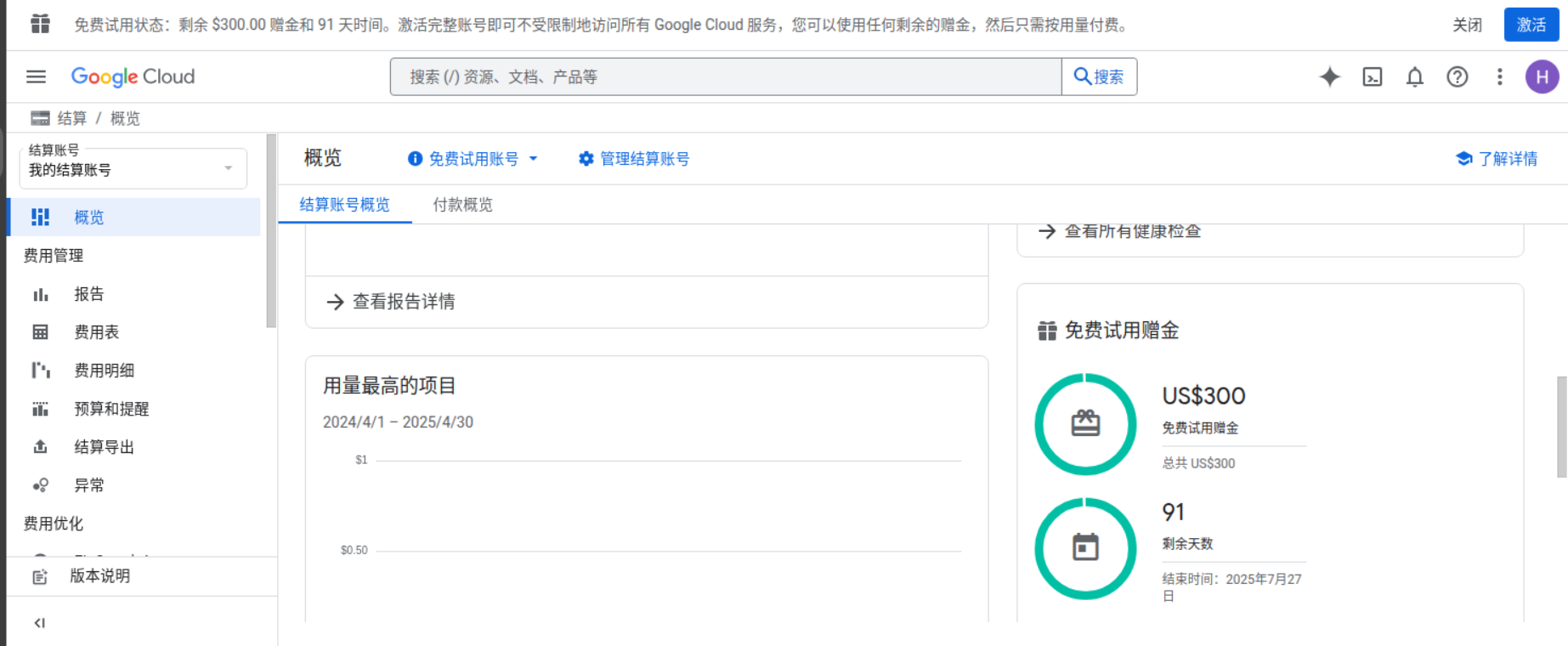
Task: Open Manage billing account link
Action: (634, 159)
